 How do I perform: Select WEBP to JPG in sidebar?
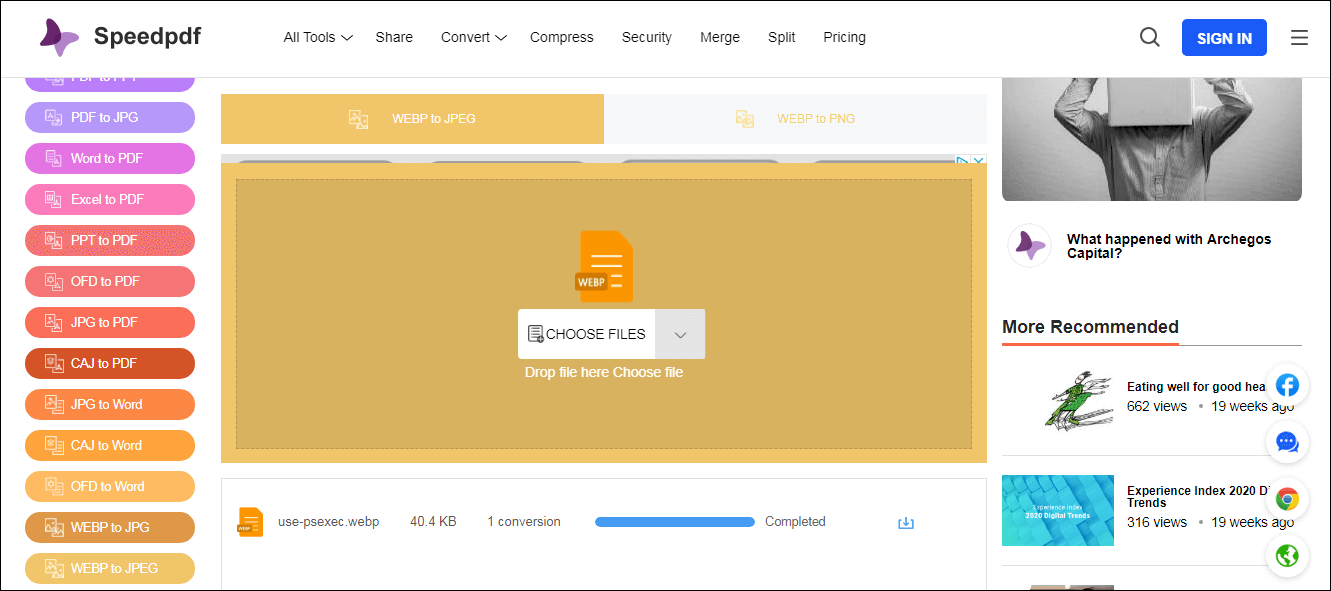tap(110, 527)
